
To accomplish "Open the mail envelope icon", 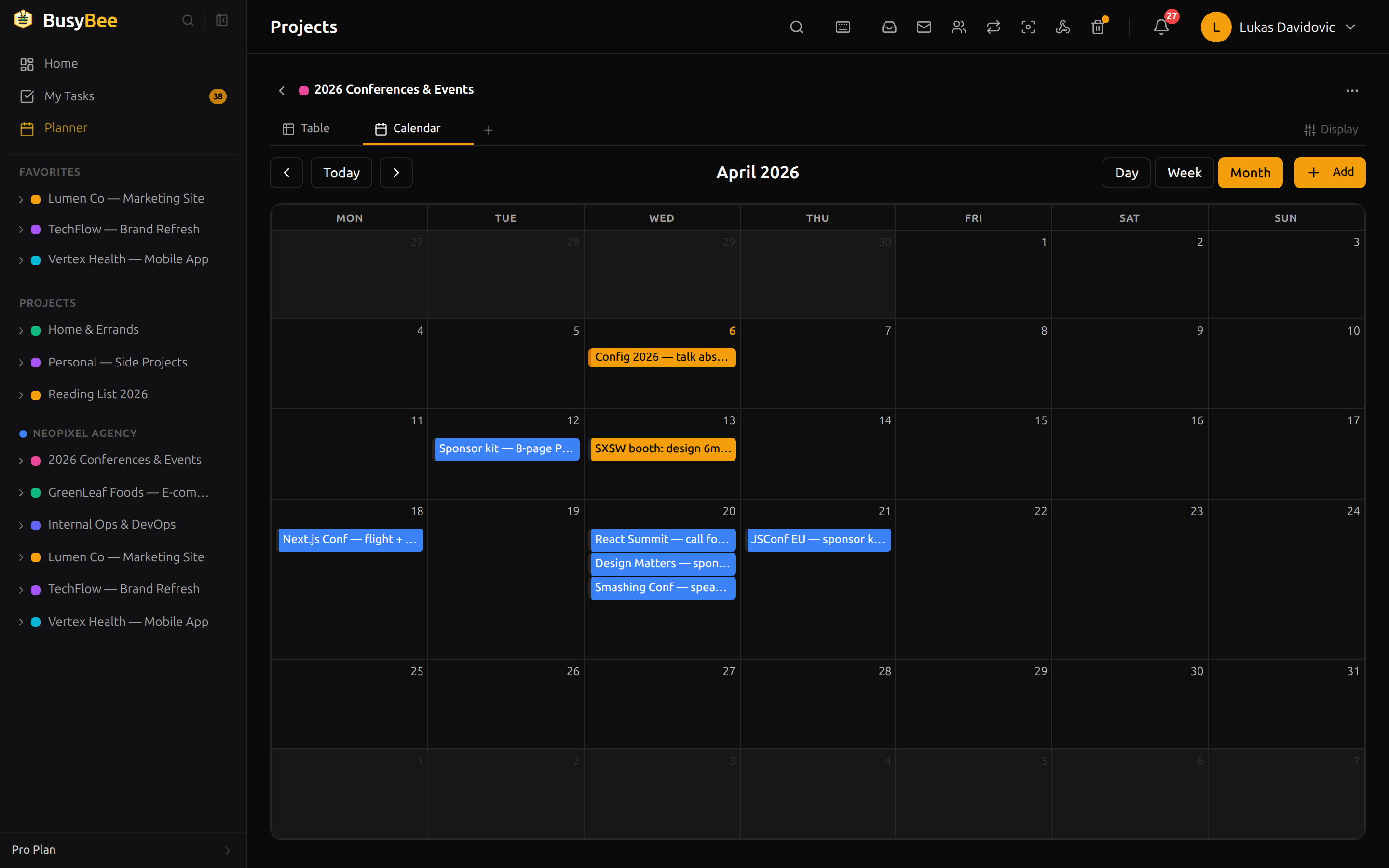I will pos(924,27).
